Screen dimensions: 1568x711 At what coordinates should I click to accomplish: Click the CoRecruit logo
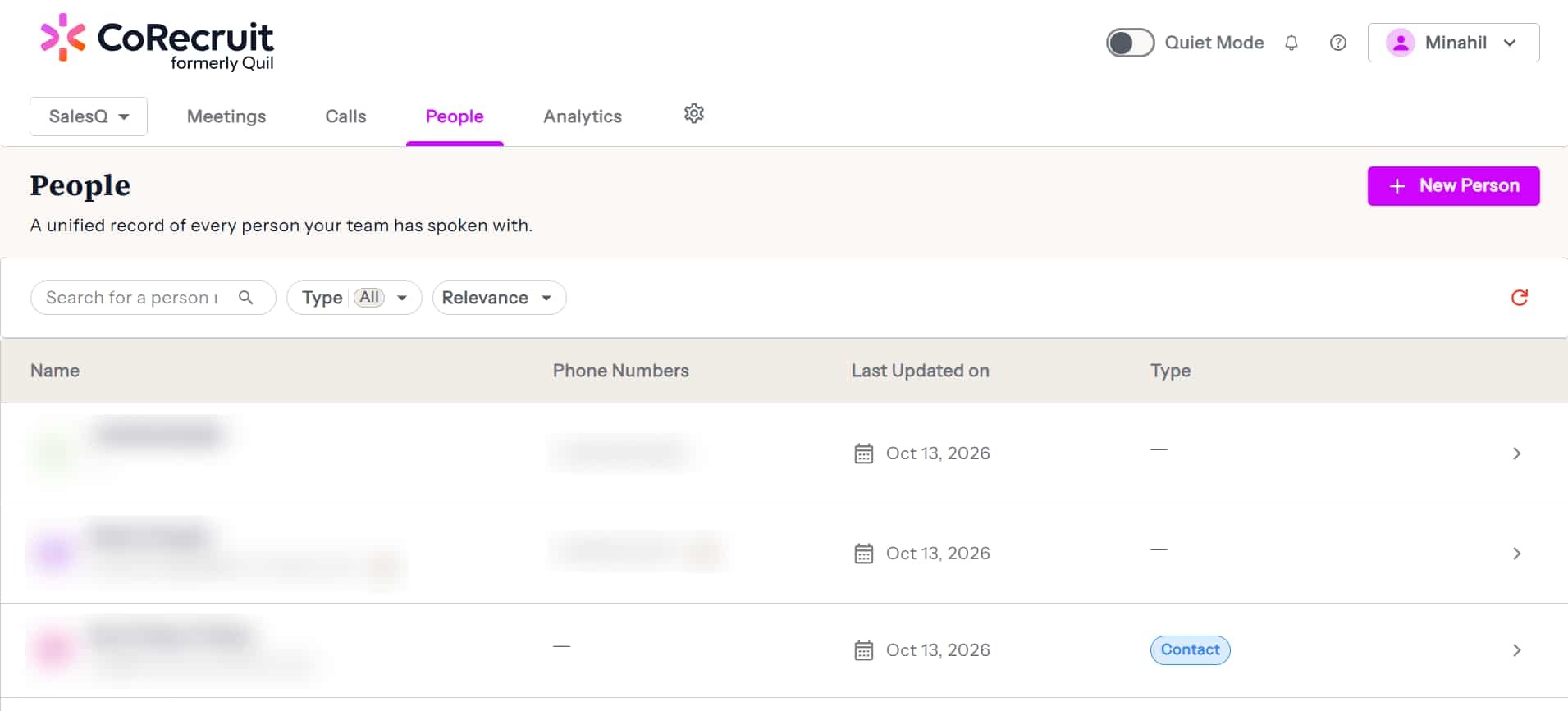pos(157,43)
